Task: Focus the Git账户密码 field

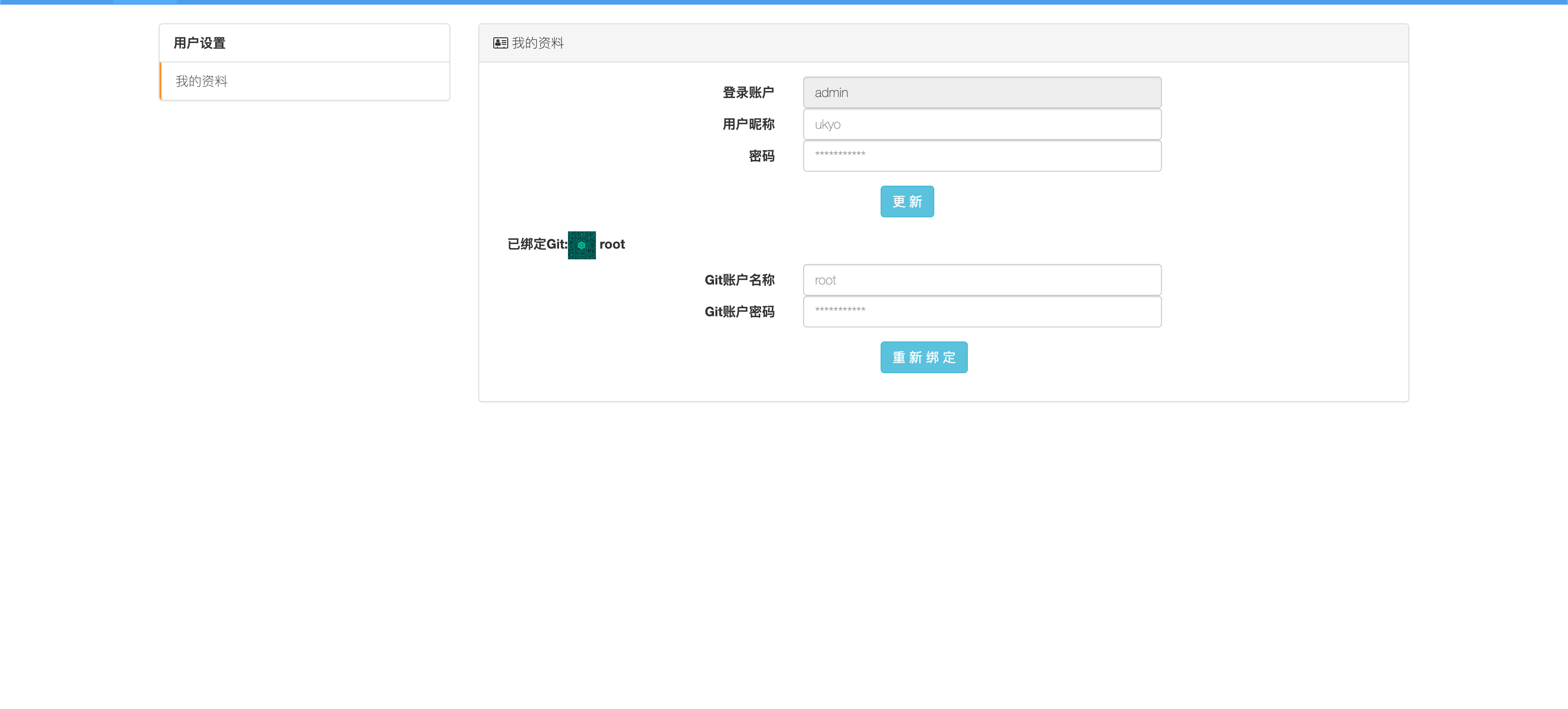Action: 981,312
